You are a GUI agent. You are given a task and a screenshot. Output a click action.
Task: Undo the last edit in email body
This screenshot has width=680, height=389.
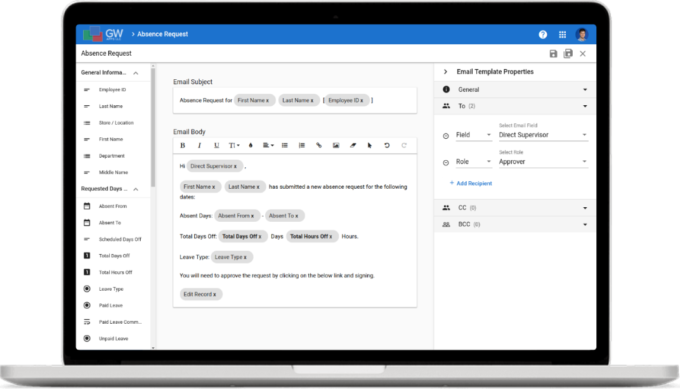[x=387, y=145]
